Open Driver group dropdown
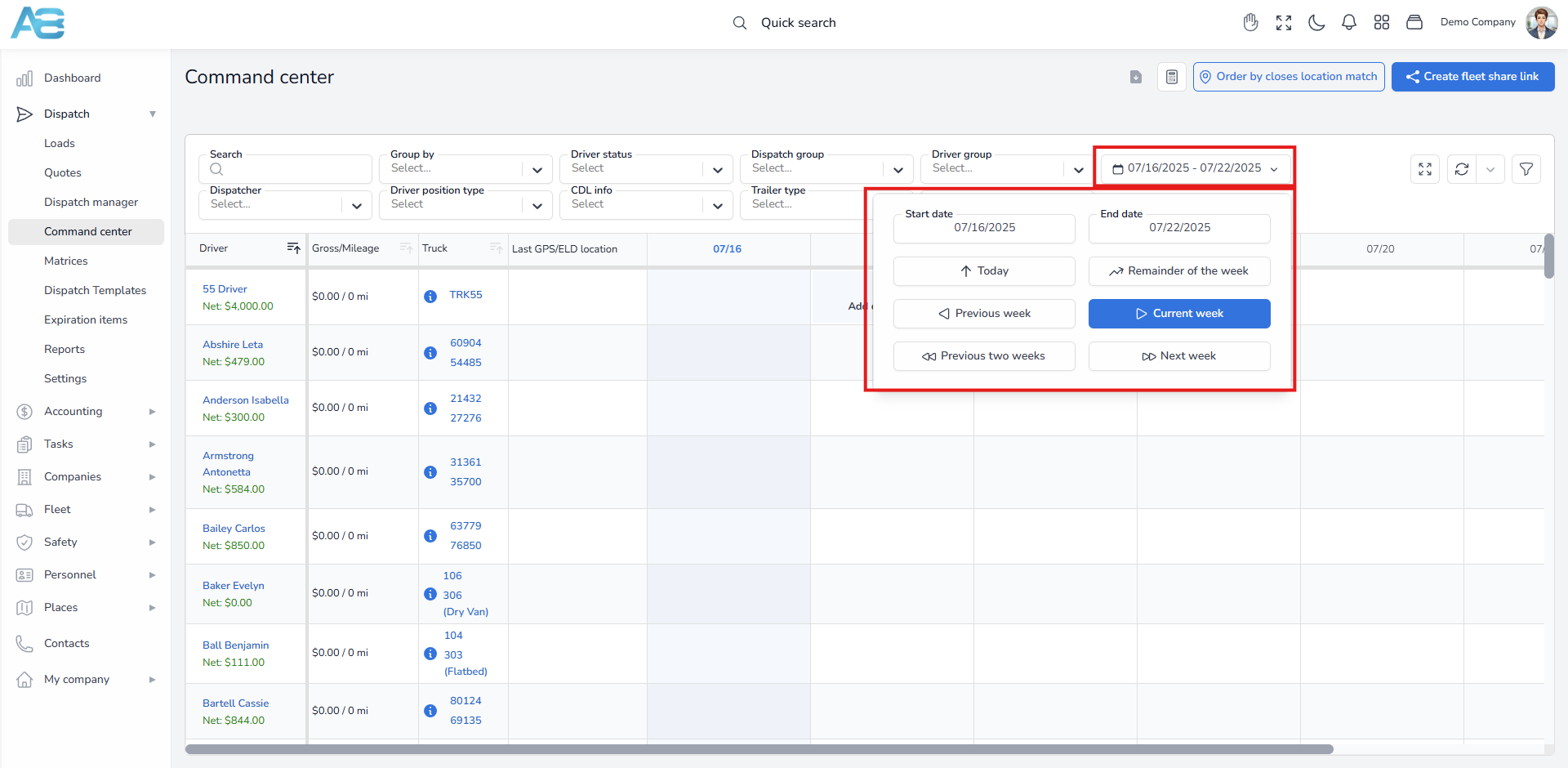Screen dimensions: 1568x768 [1007, 169]
